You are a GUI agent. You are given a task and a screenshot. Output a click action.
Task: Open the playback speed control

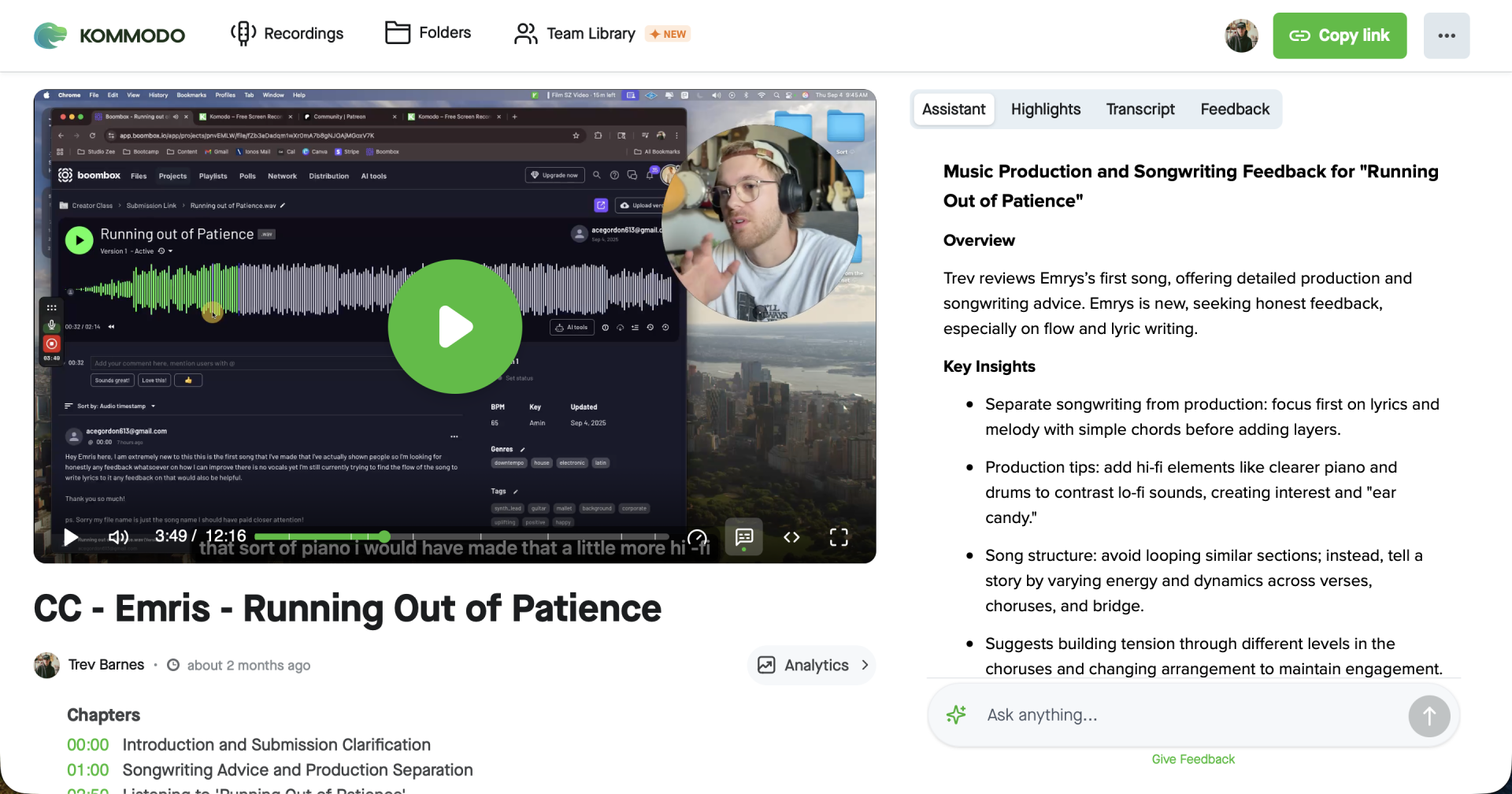point(697,537)
